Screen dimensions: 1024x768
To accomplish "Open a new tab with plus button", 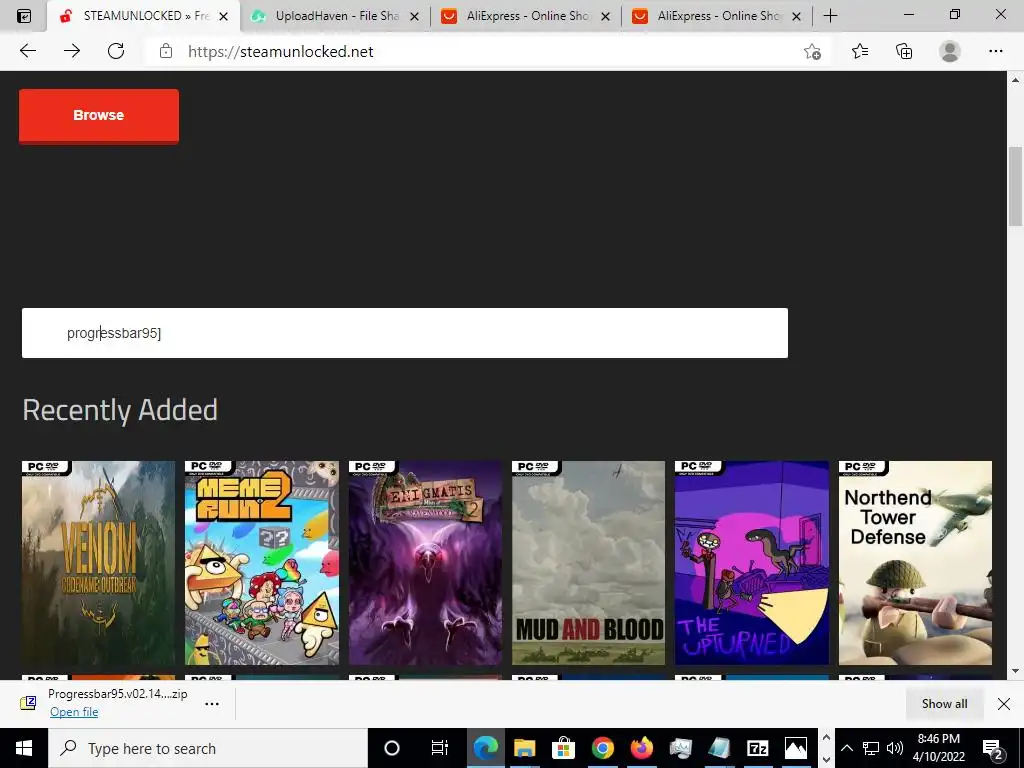I will pyautogui.click(x=830, y=16).
